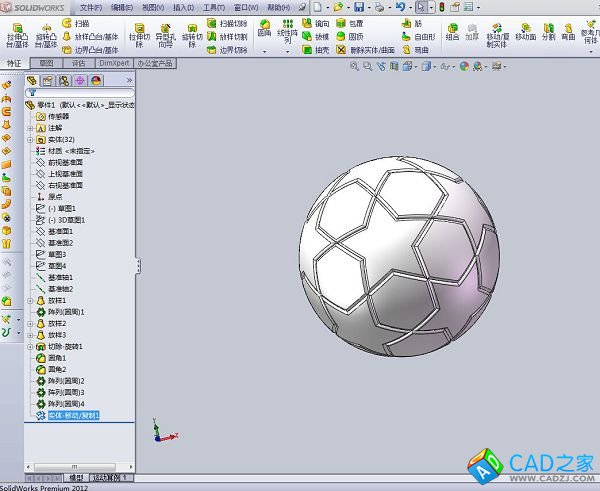This screenshot has width=600, height=491.
Task: Open the DimXpertManager target icon tab
Action: tap(78, 80)
